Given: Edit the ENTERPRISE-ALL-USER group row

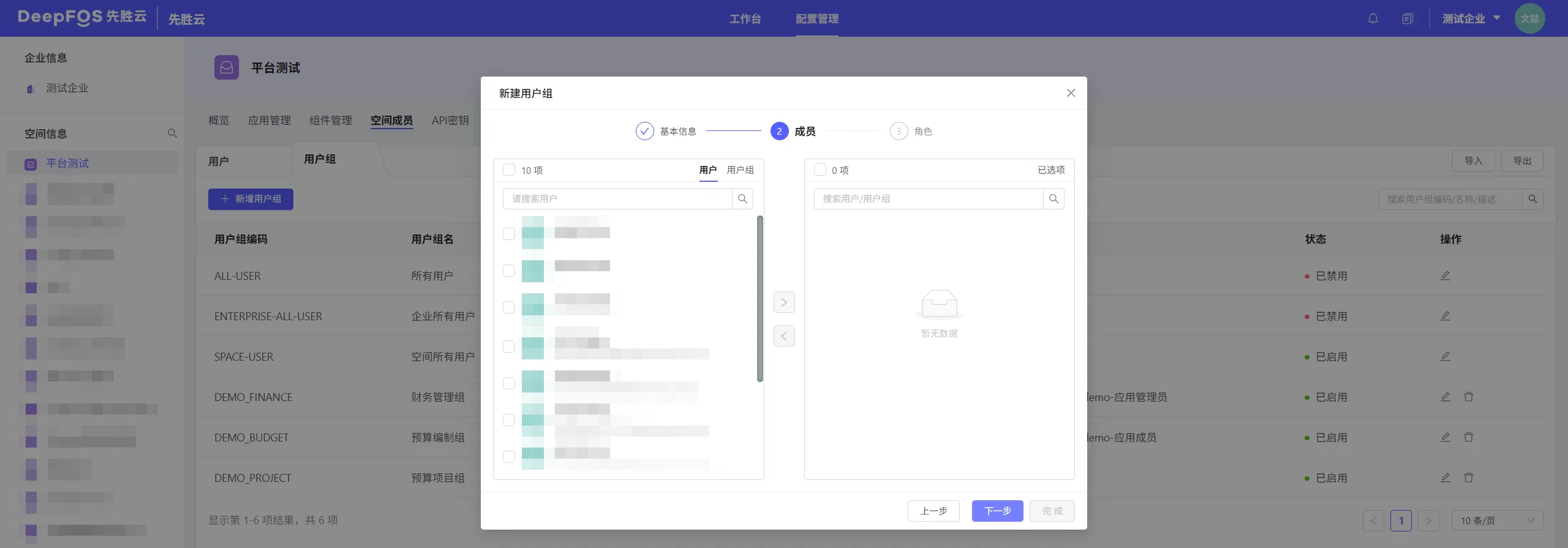Looking at the screenshot, I should pos(1445,316).
